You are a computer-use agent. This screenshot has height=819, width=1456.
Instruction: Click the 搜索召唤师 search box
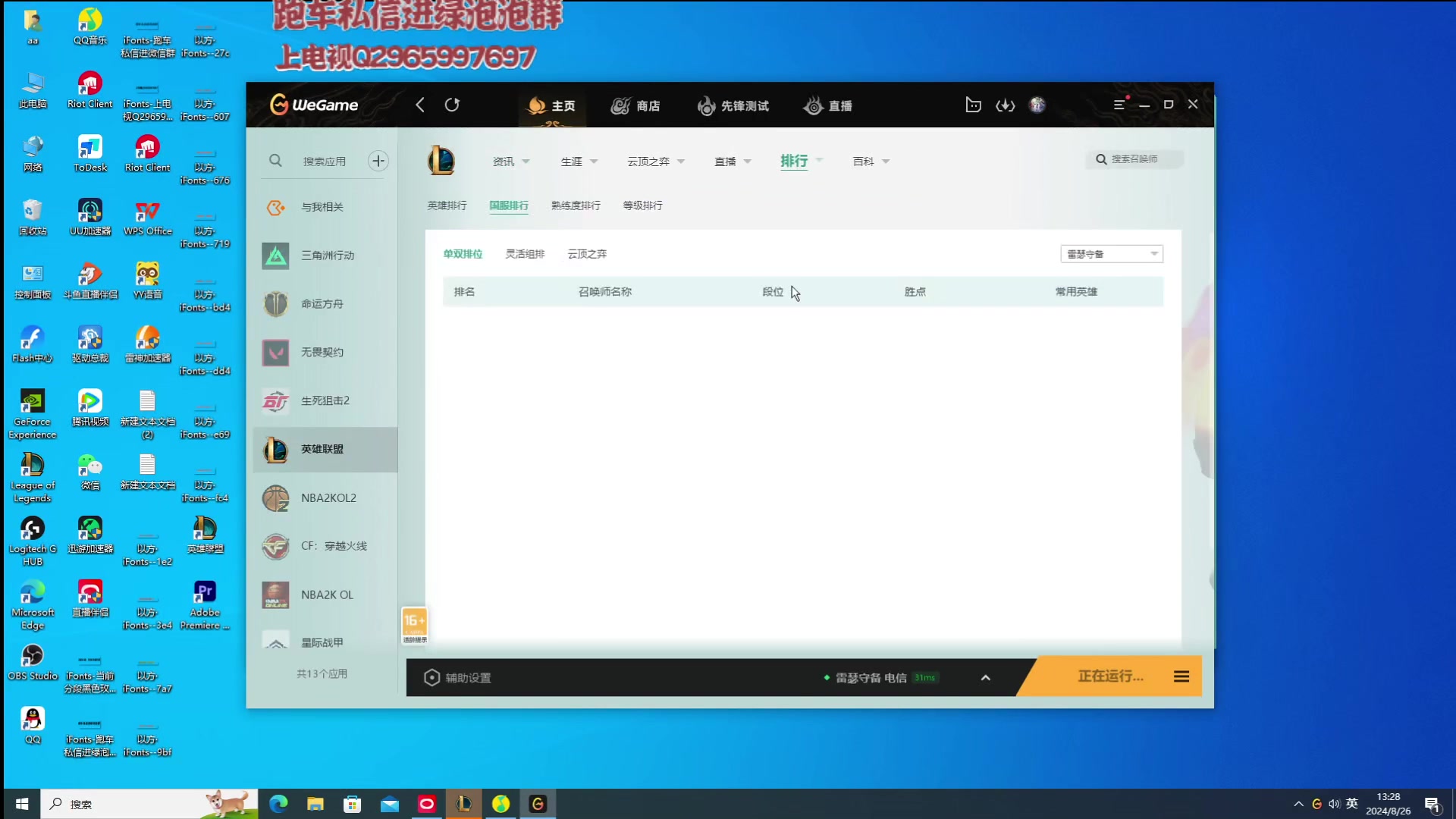(x=1134, y=159)
